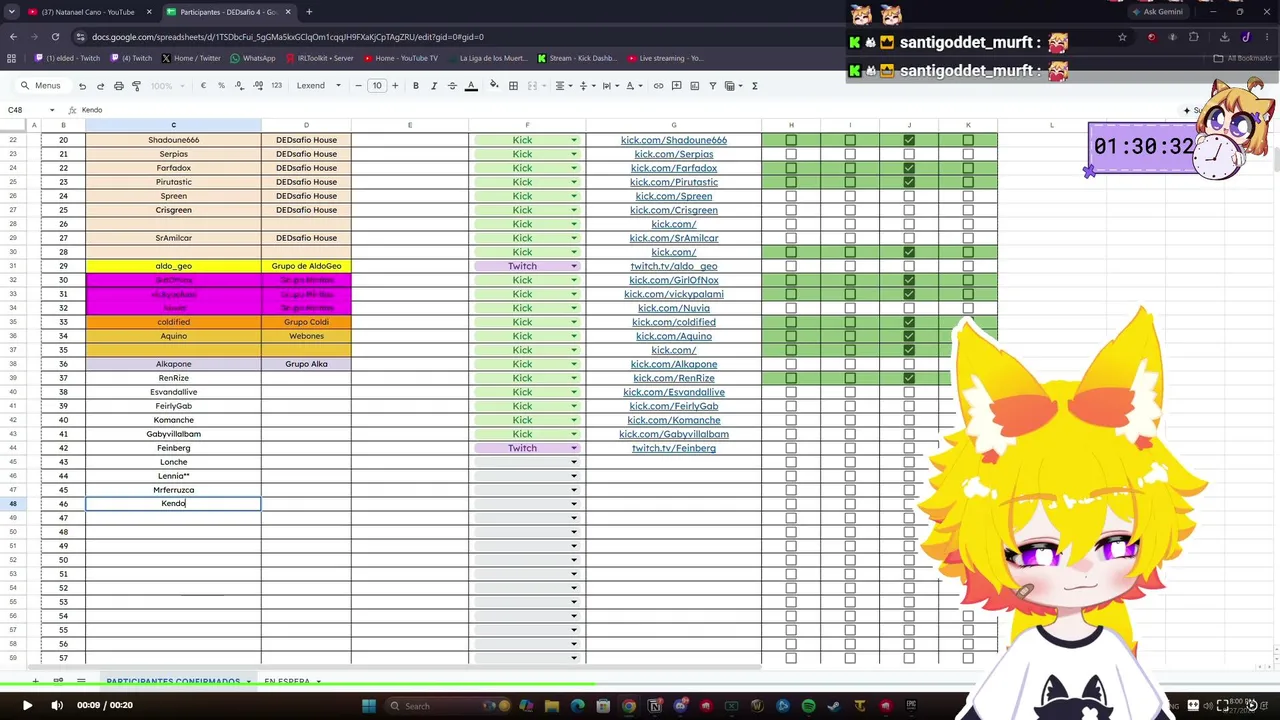Open the text color picker
Viewport: 1280px width, 720px height.
click(x=471, y=86)
